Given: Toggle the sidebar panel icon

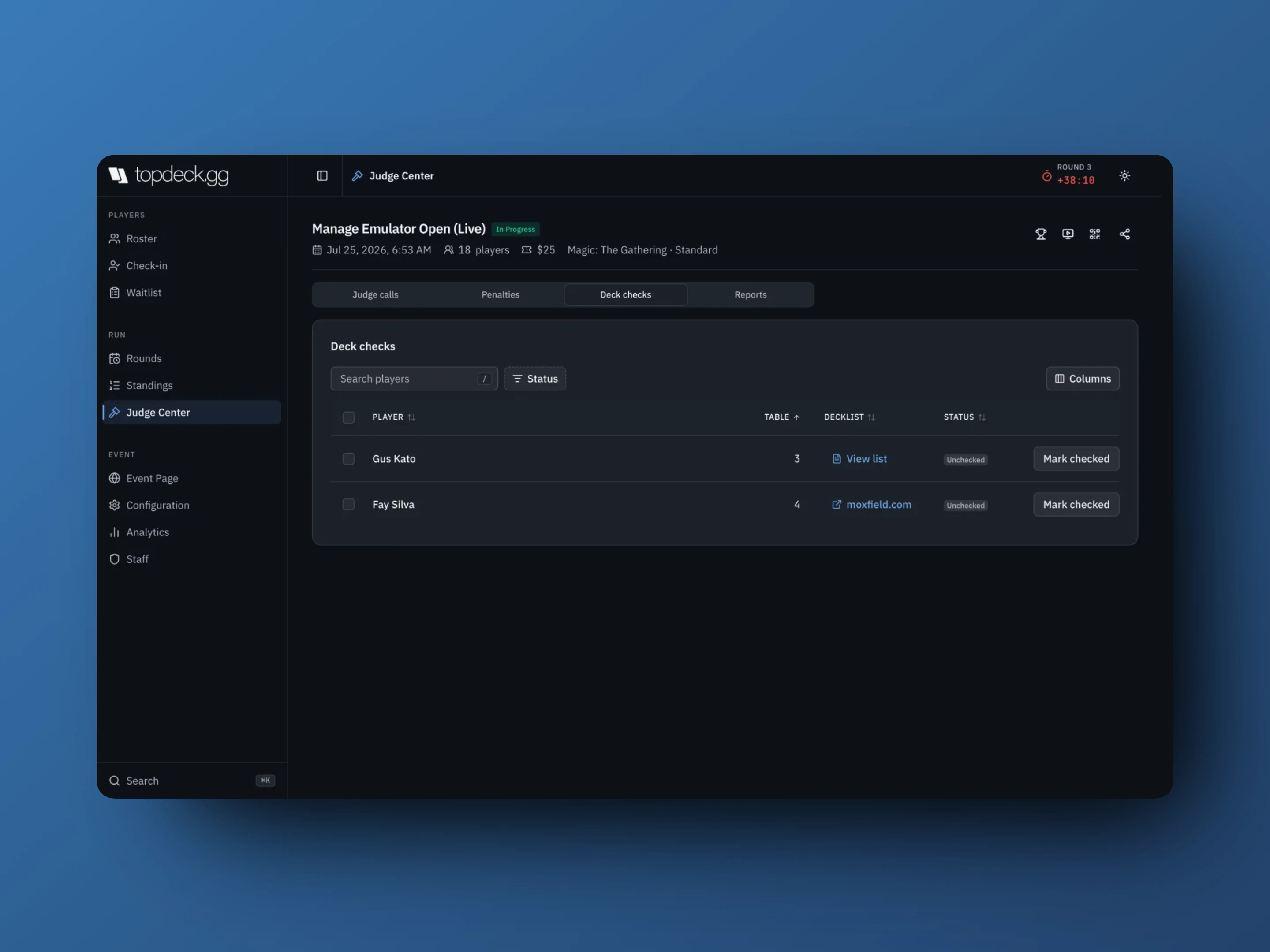Looking at the screenshot, I should 322,175.
